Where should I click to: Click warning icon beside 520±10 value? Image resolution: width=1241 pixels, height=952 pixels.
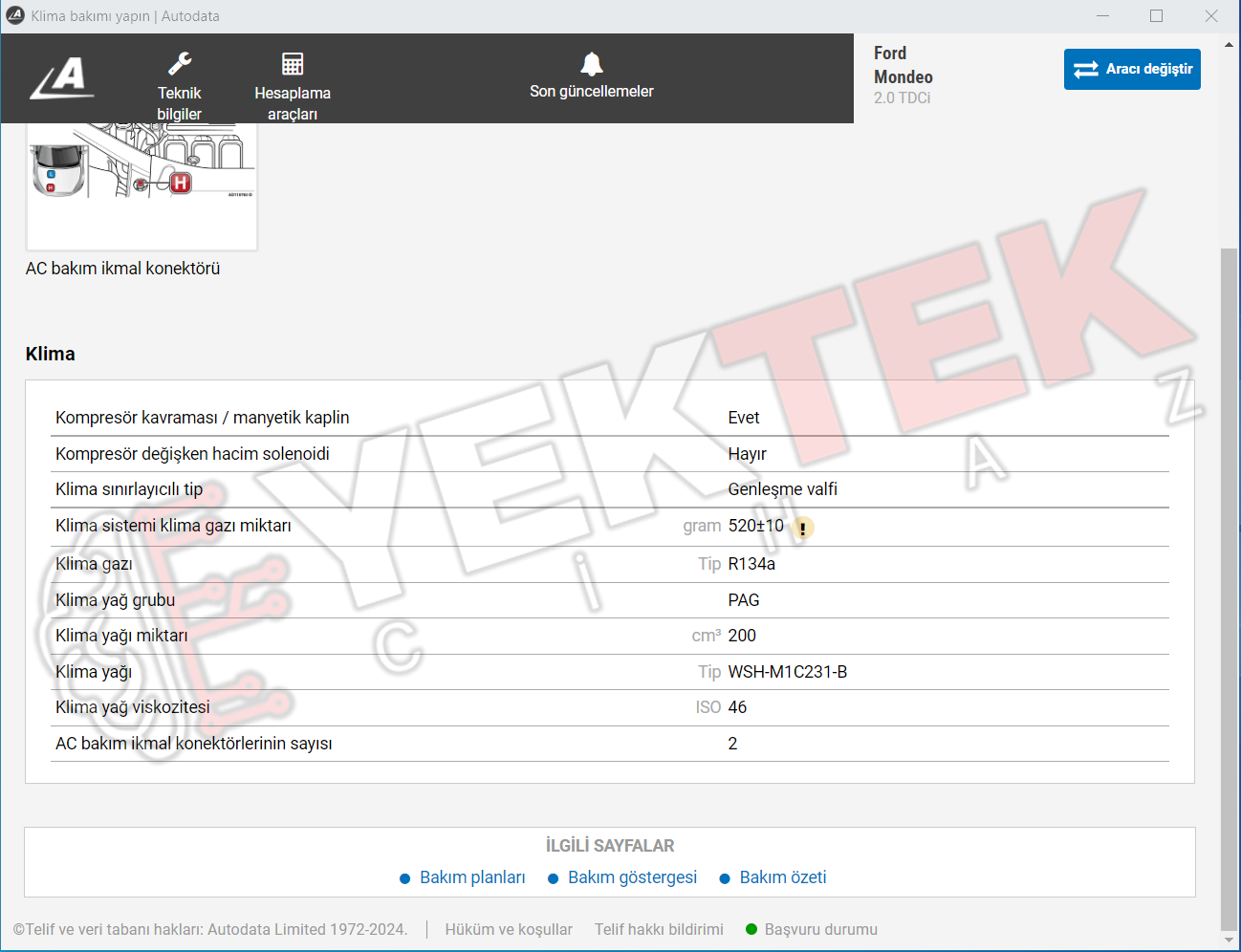(x=803, y=528)
